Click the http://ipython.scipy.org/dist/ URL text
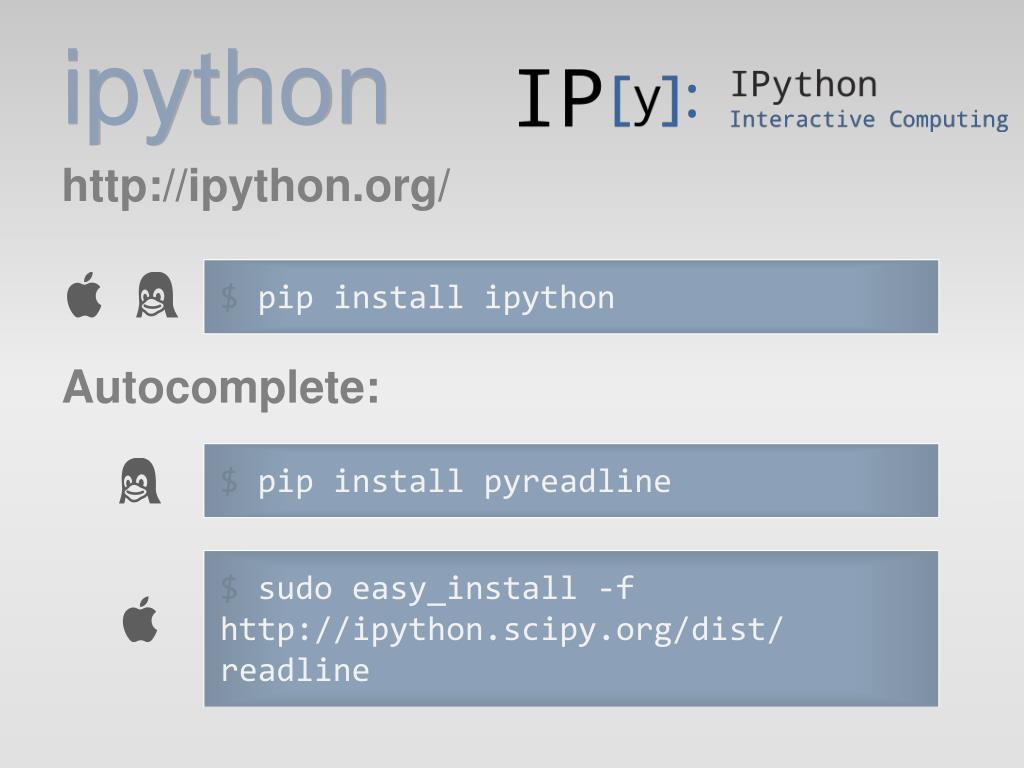The image size is (1024, 768). click(501, 630)
